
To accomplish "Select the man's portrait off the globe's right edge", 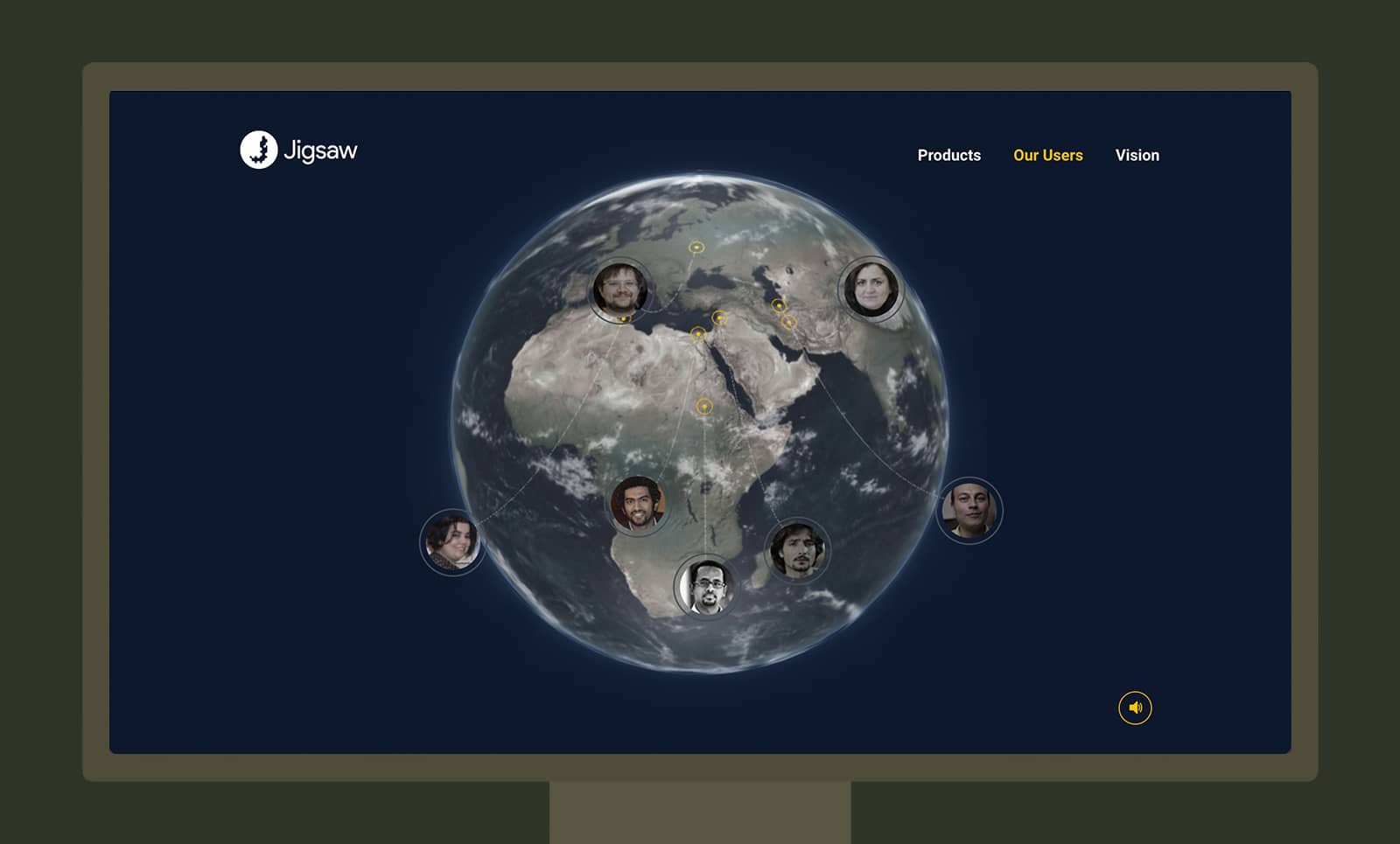I will click(969, 511).
